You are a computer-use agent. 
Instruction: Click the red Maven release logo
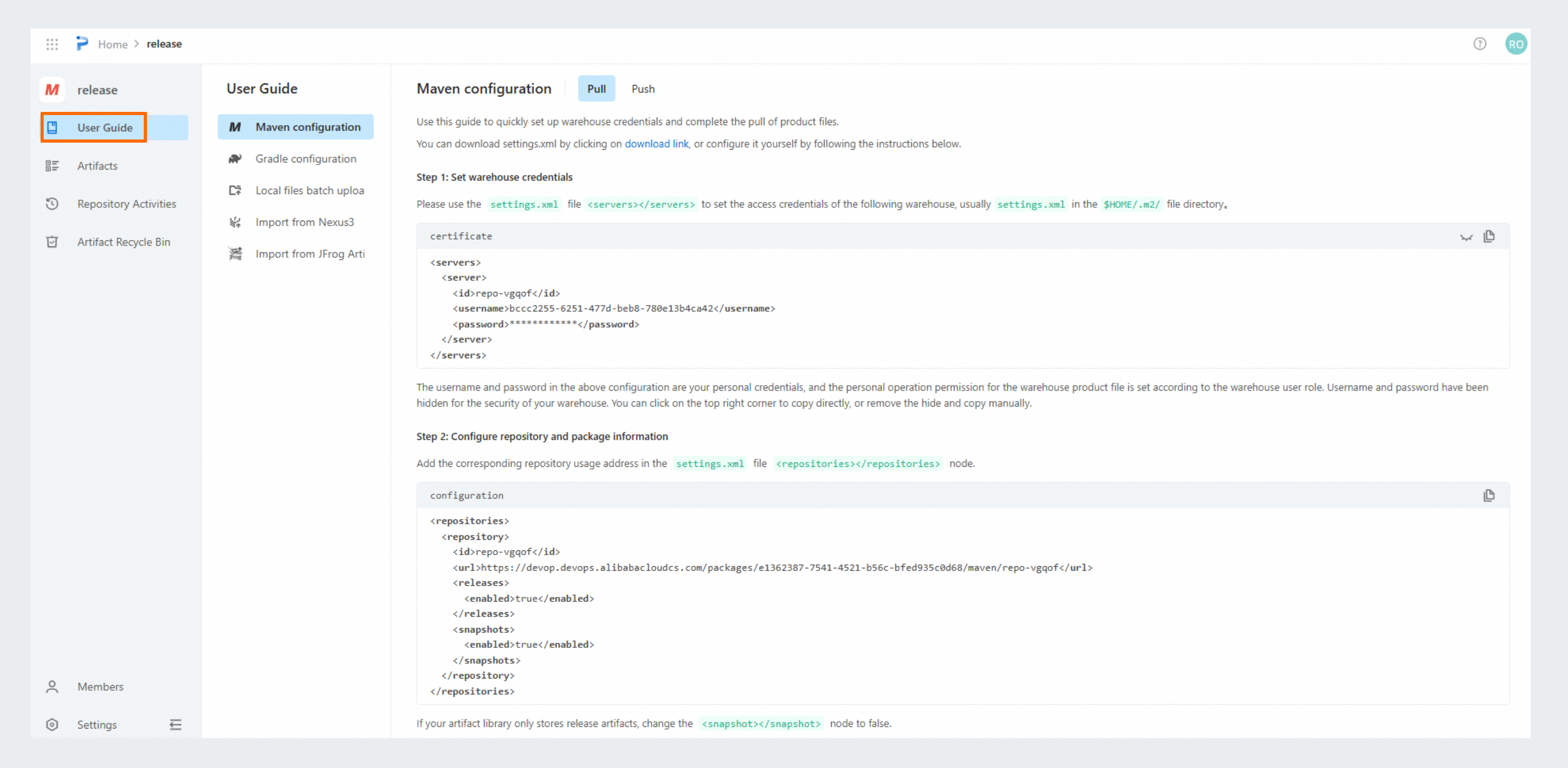click(x=52, y=89)
